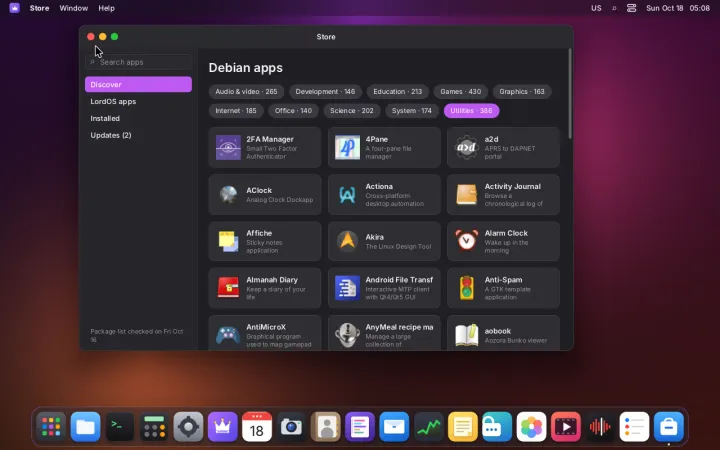Open the crown system menu icon
720x450 pixels.
click(x=15, y=8)
